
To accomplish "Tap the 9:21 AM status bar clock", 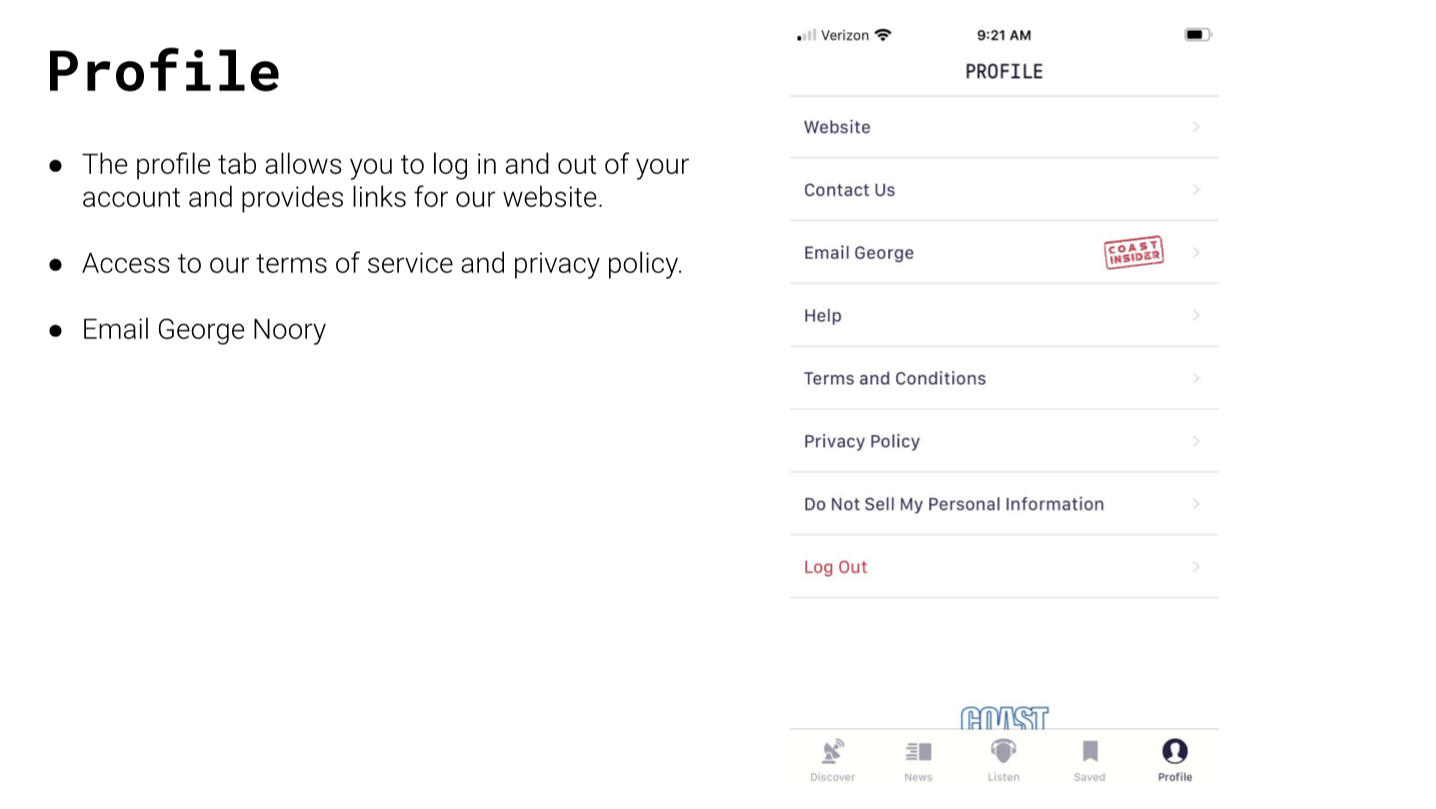I will [1004, 35].
